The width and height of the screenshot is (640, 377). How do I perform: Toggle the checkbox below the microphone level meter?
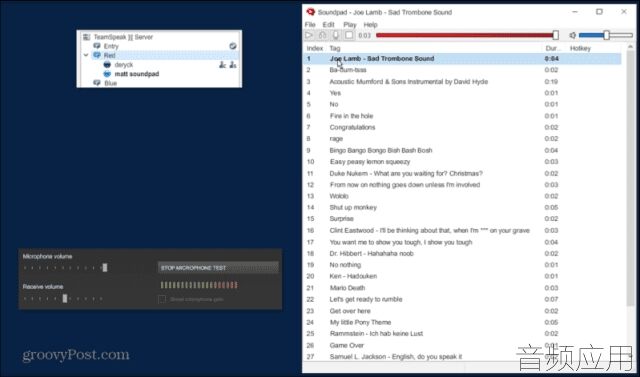(162, 299)
